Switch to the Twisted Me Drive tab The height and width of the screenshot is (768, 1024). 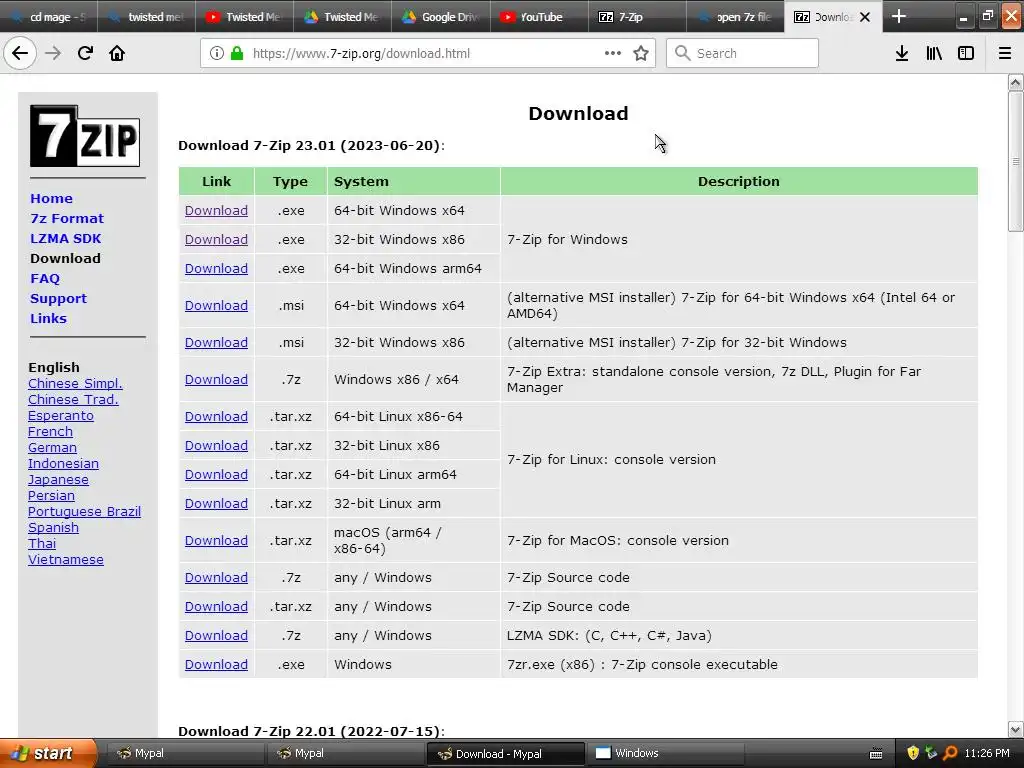pos(342,17)
